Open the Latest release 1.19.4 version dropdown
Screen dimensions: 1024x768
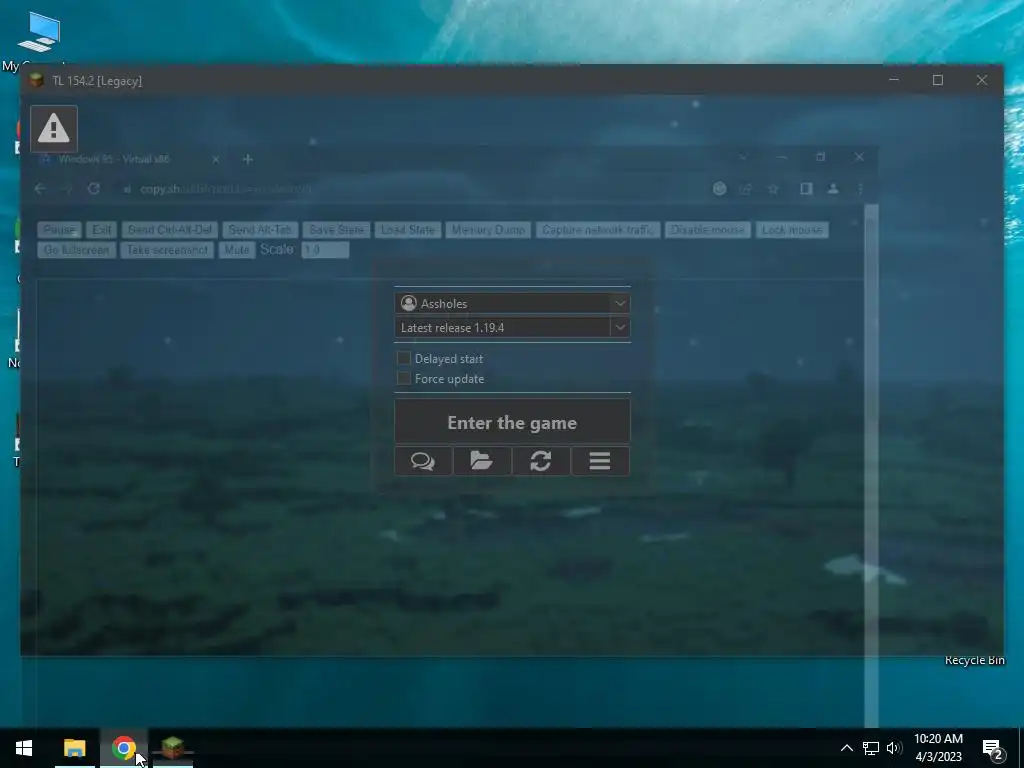click(512, 327)
